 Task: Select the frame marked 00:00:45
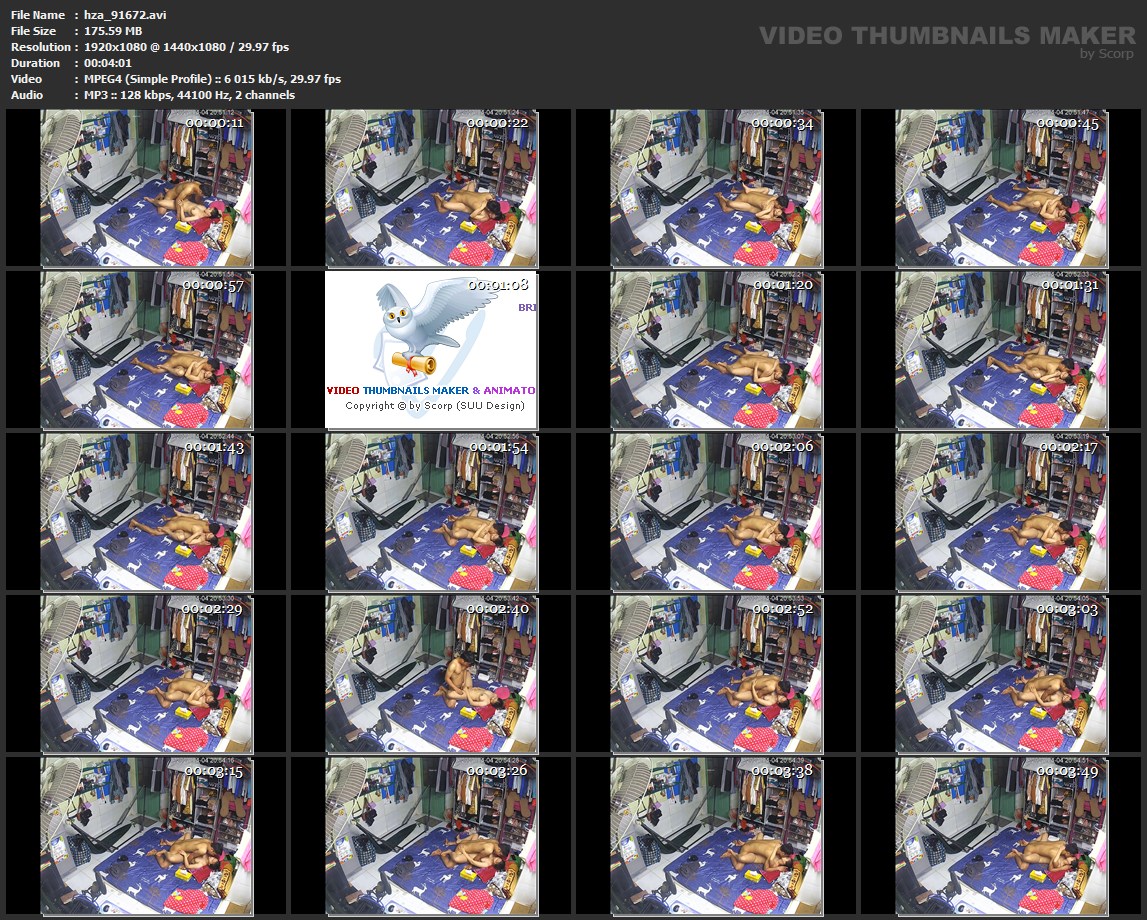pos(1001,188)
